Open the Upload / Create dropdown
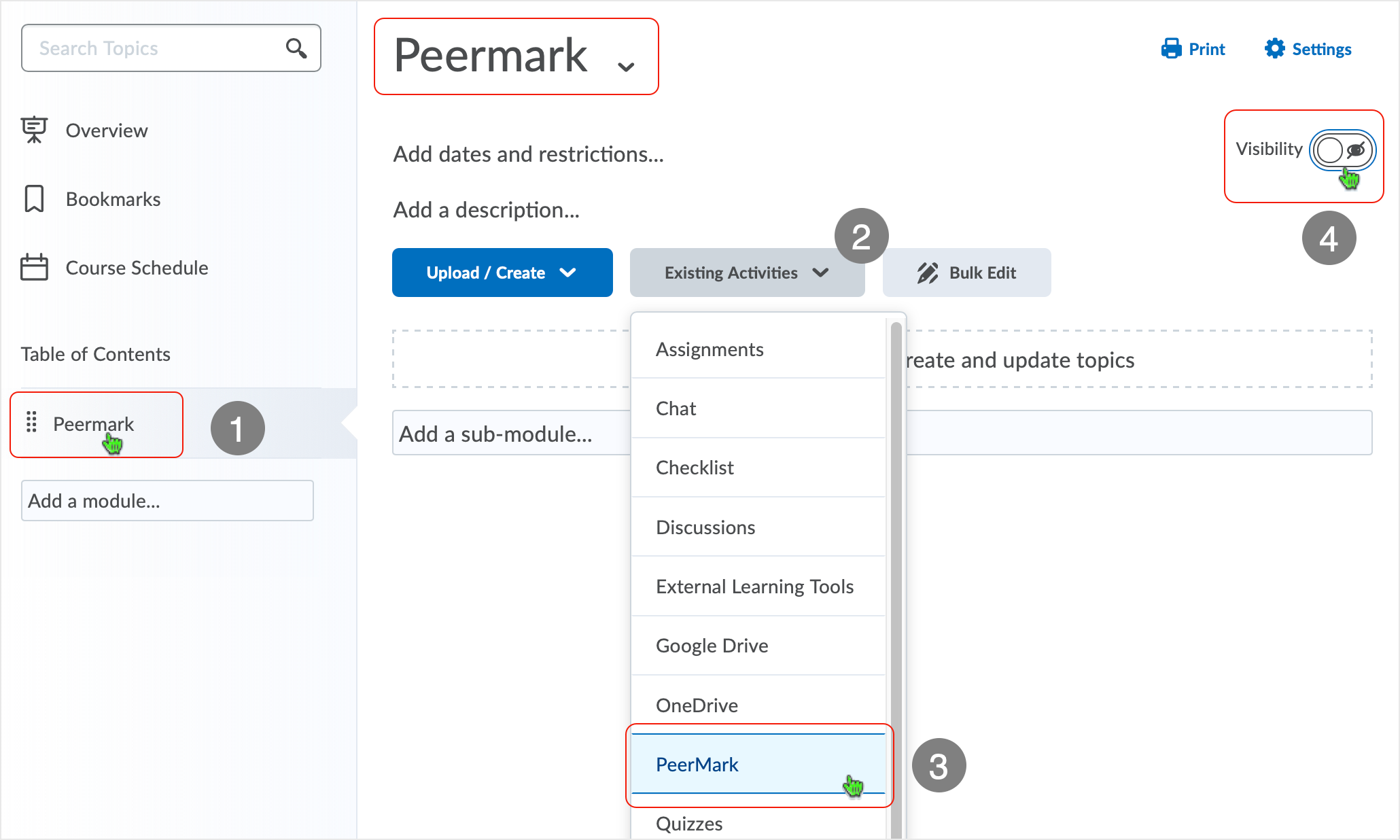 (502, 273)
